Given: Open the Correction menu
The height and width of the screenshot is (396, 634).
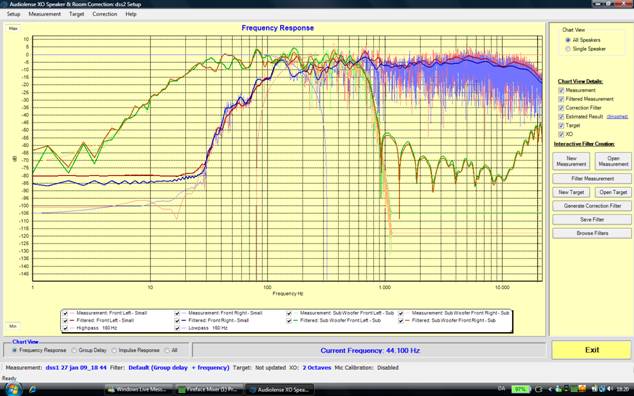Looking at the screenshot, I should click(104, 14).
